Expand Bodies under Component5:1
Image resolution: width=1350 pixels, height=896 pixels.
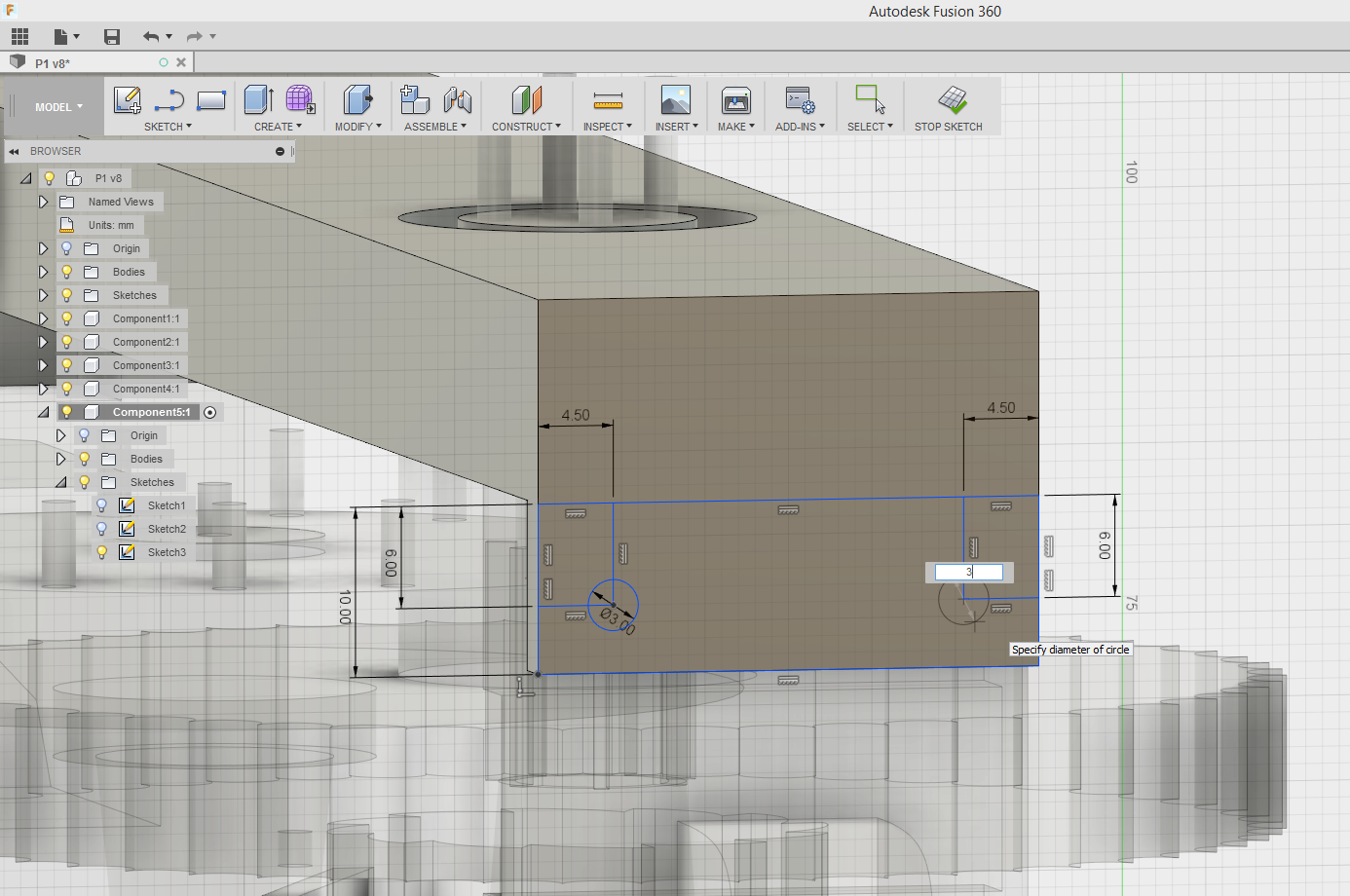coord(60,459)
